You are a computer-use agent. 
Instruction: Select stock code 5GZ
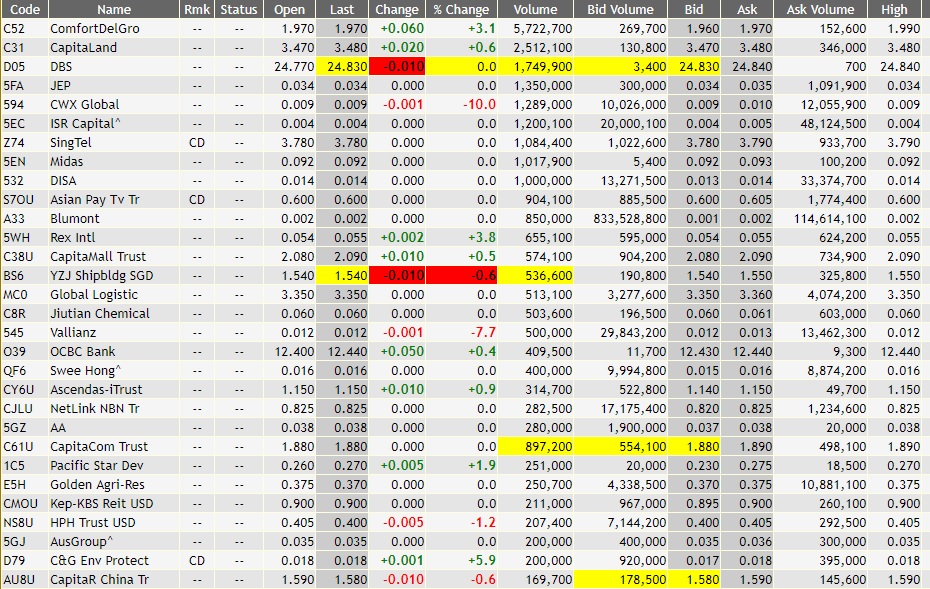click(x=14, y=427)
